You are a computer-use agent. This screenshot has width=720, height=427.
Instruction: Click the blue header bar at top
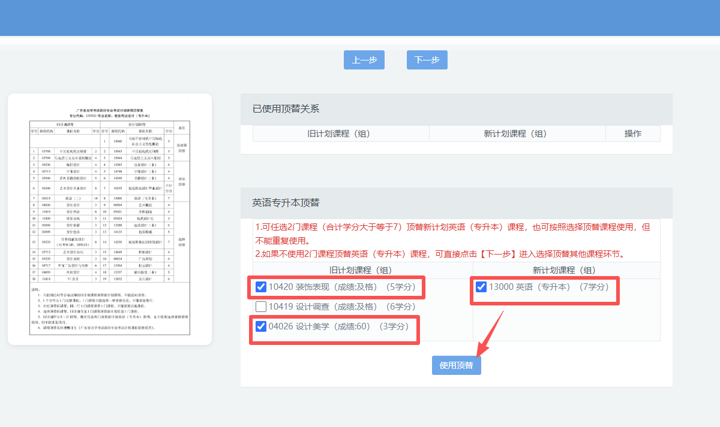pos(360,17)
